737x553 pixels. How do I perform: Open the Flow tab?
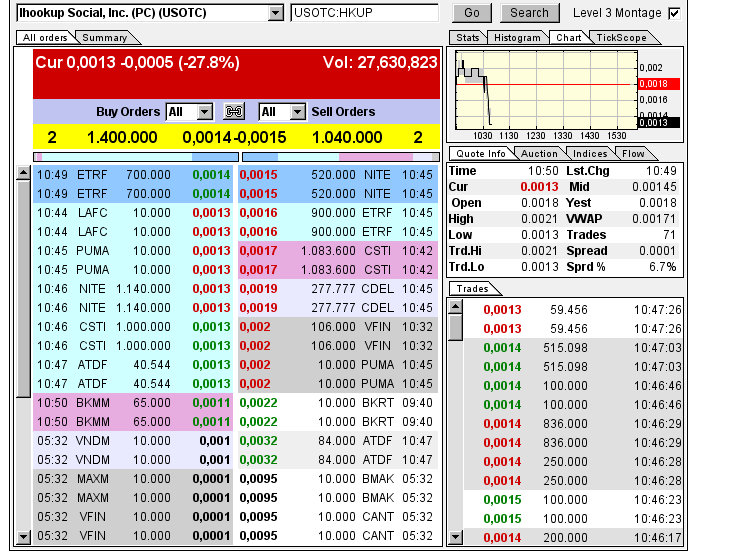click(633, 154)
